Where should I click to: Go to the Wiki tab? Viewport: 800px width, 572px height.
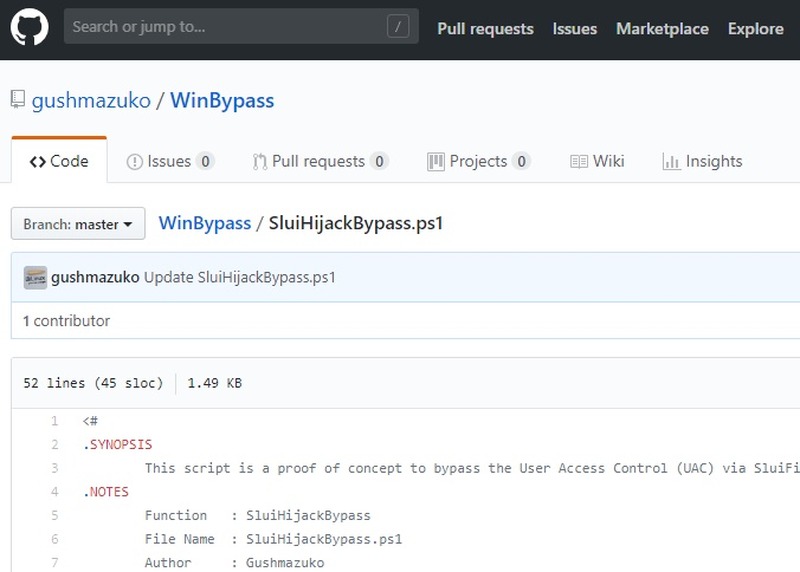pos(597,161)
